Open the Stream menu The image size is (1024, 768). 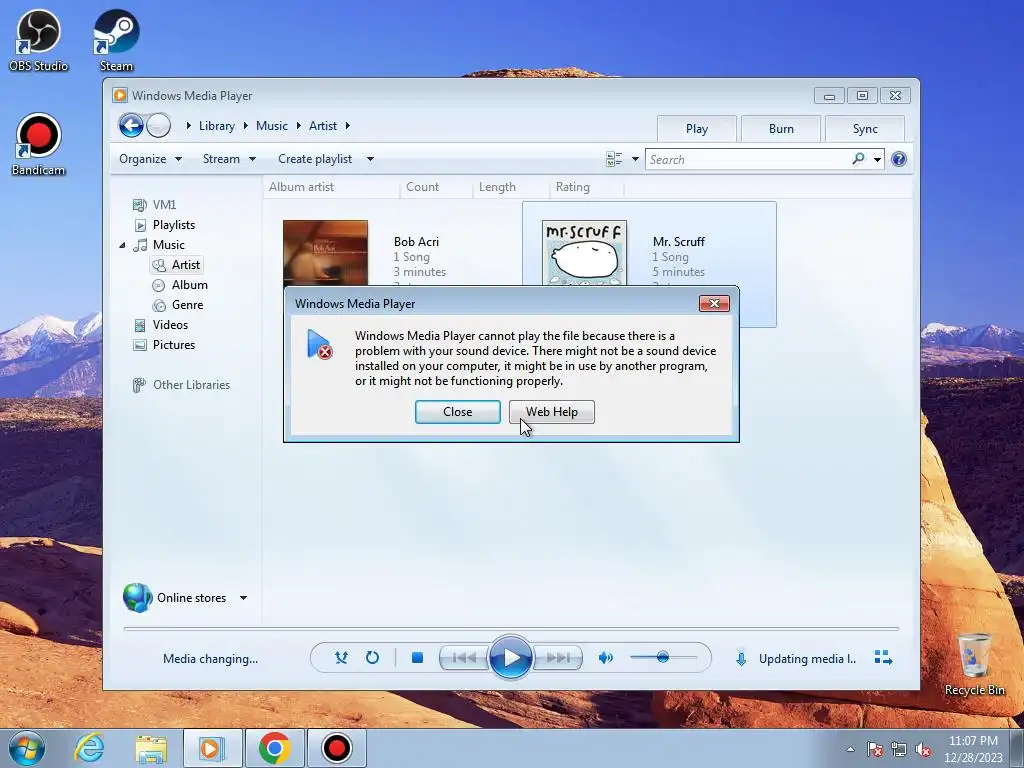[x=229, y=159]
